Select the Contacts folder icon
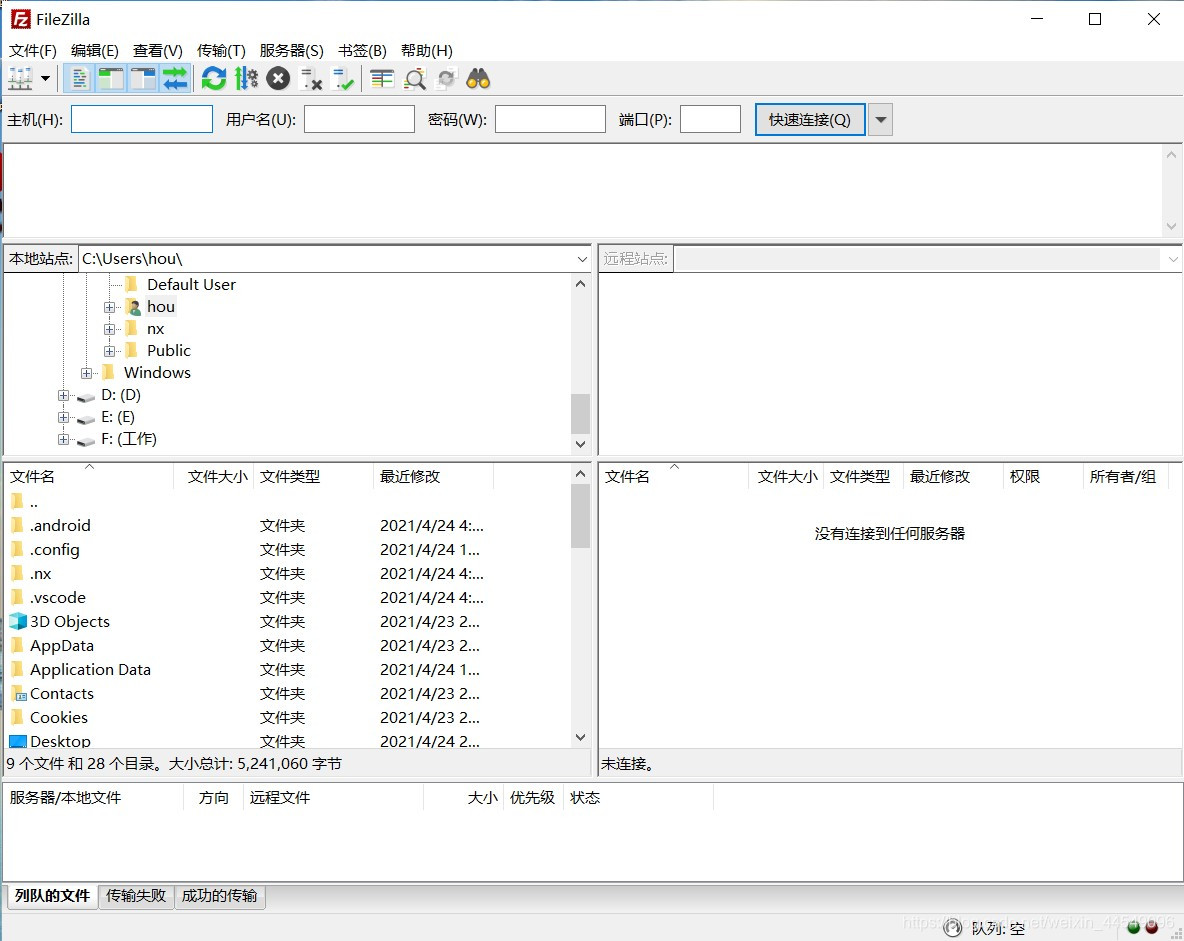The width and height of the screenshot is (1184, 941). pyautogui.click(x=18, y=693)
